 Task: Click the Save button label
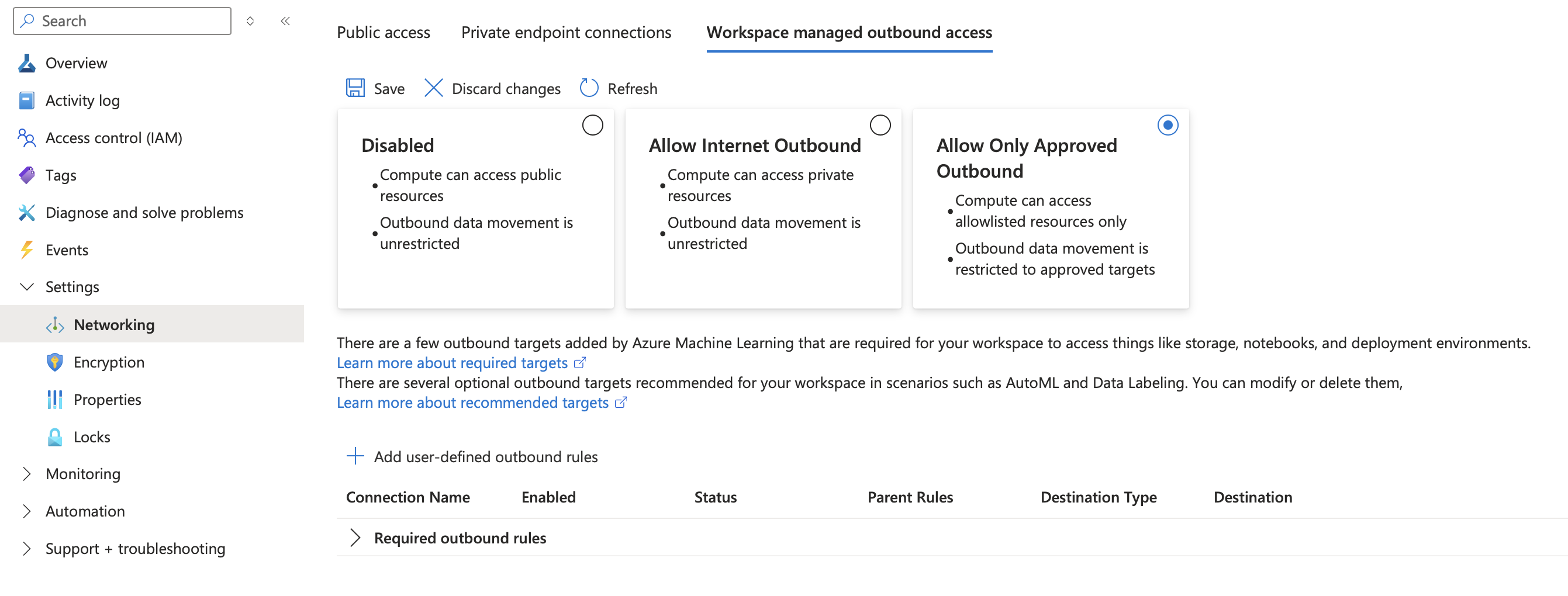pos(389,89)
